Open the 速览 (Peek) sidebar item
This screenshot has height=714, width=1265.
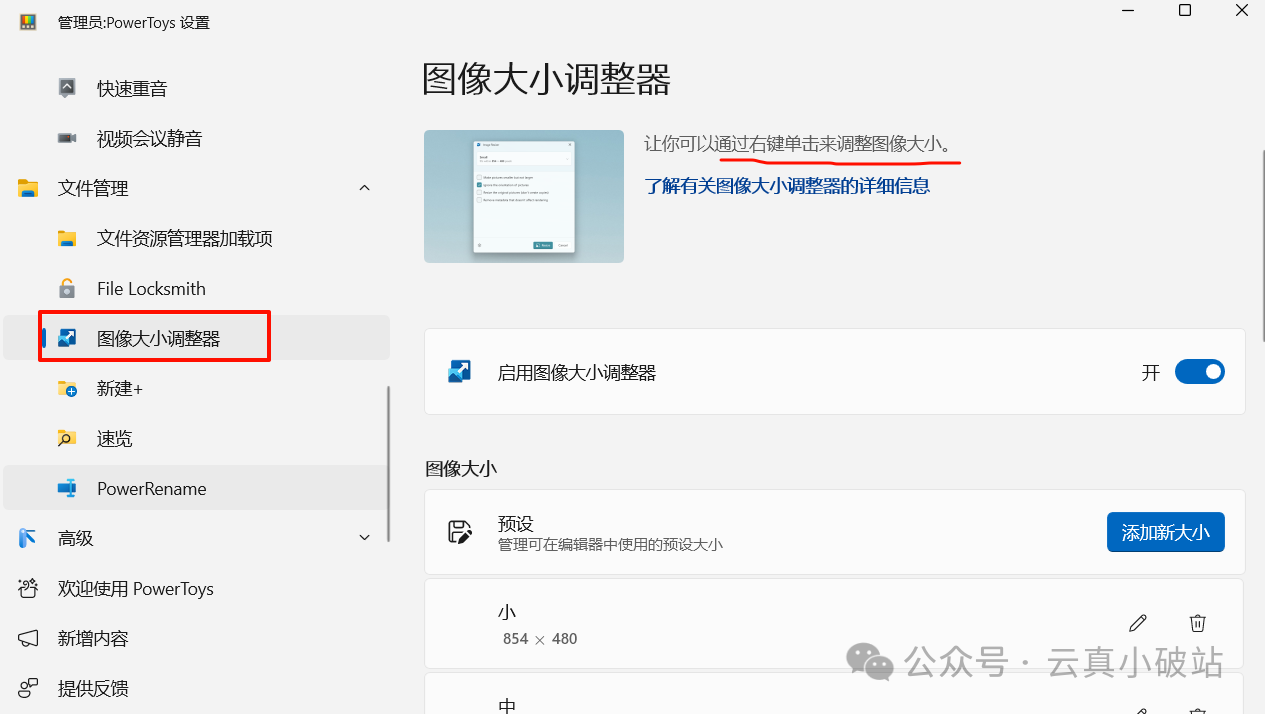click(196, 438)
